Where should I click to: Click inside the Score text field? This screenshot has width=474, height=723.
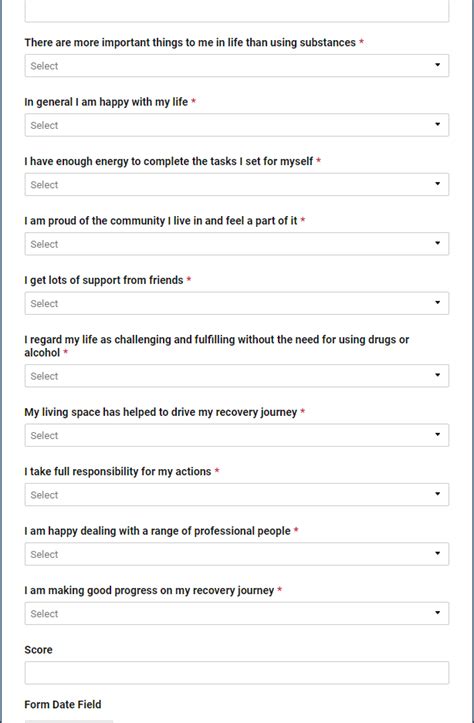click(237, 673)
